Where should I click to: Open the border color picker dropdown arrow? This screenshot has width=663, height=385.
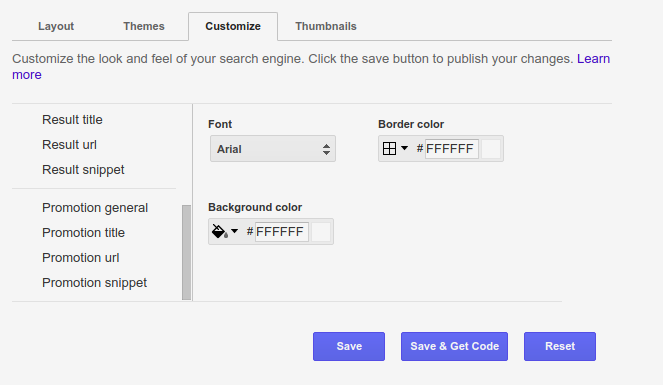(404, 148)
